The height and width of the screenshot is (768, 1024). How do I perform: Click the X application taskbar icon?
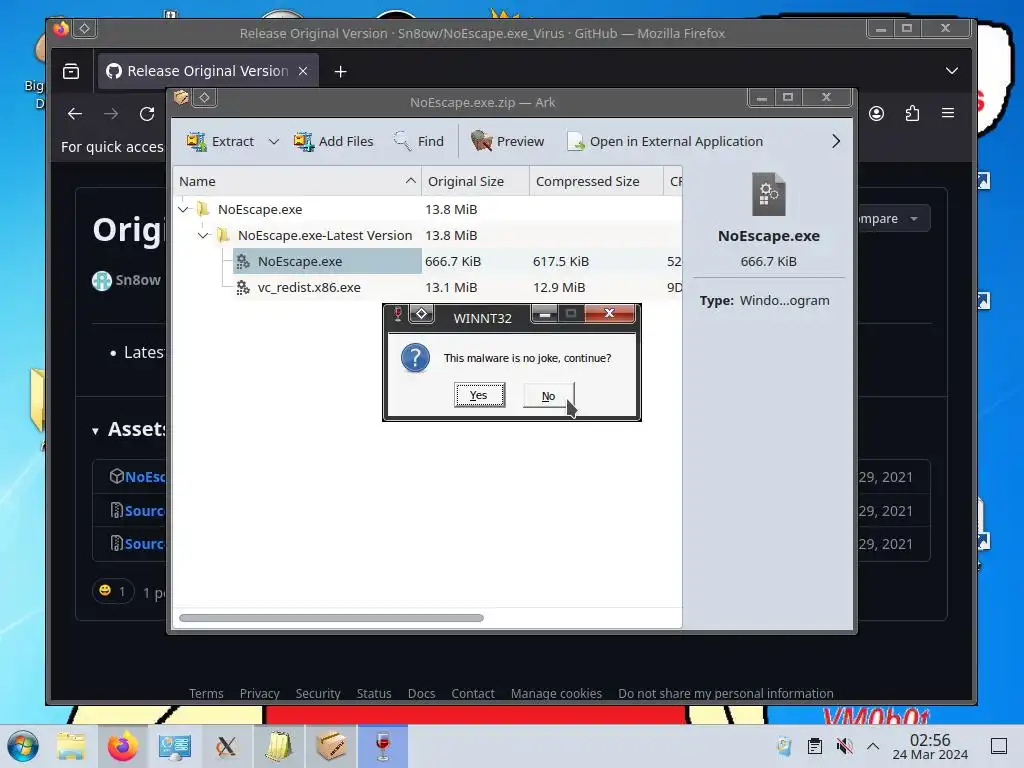(x=226, y=746)
